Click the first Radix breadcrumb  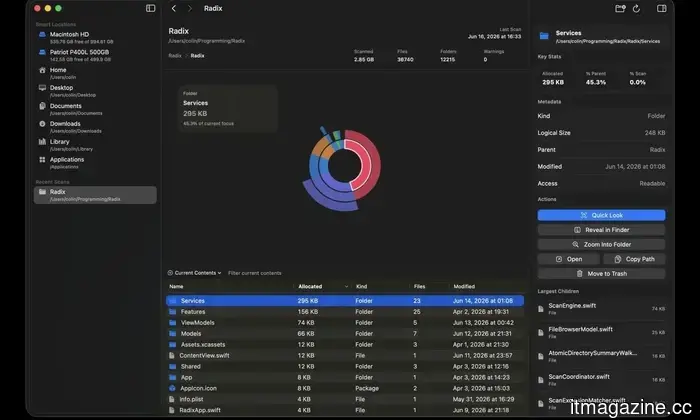pyautogui.click(x=175, y=56)
